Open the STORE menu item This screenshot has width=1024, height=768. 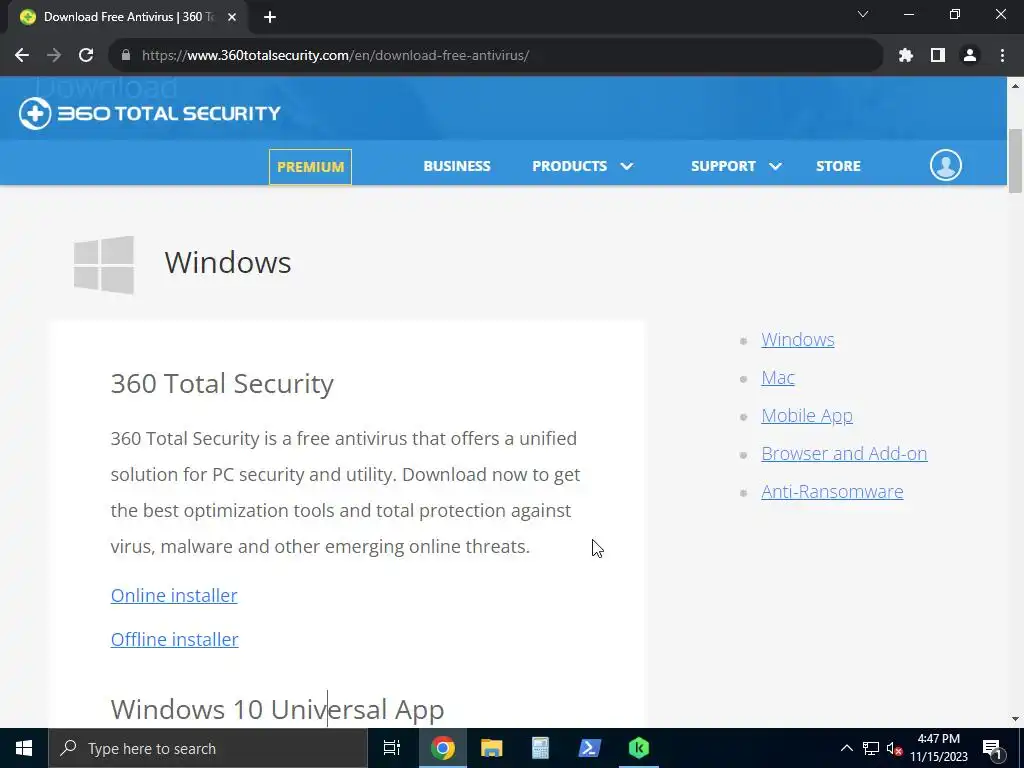tap(838, 166)
